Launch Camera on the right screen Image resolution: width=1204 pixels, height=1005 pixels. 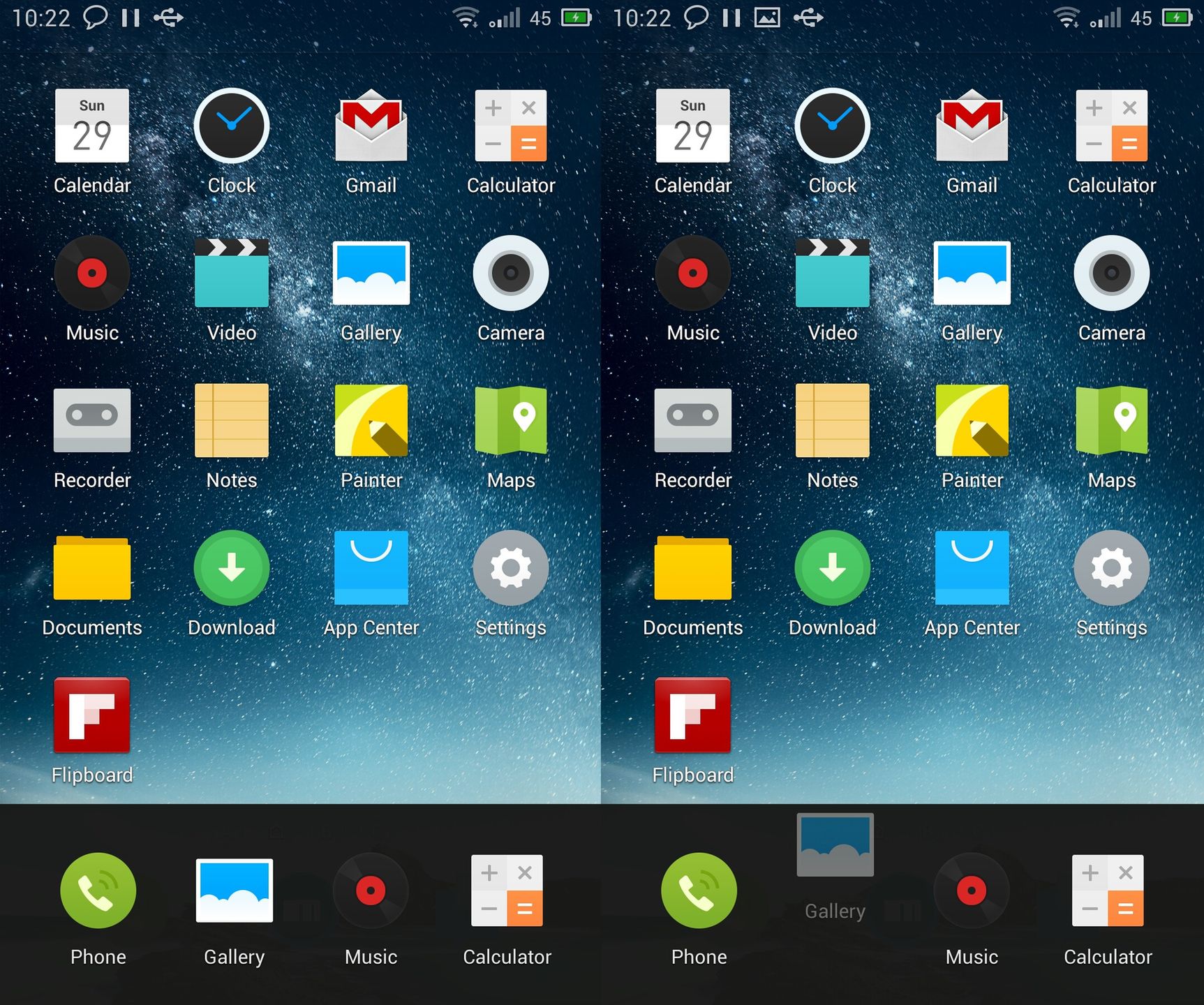1112,273
